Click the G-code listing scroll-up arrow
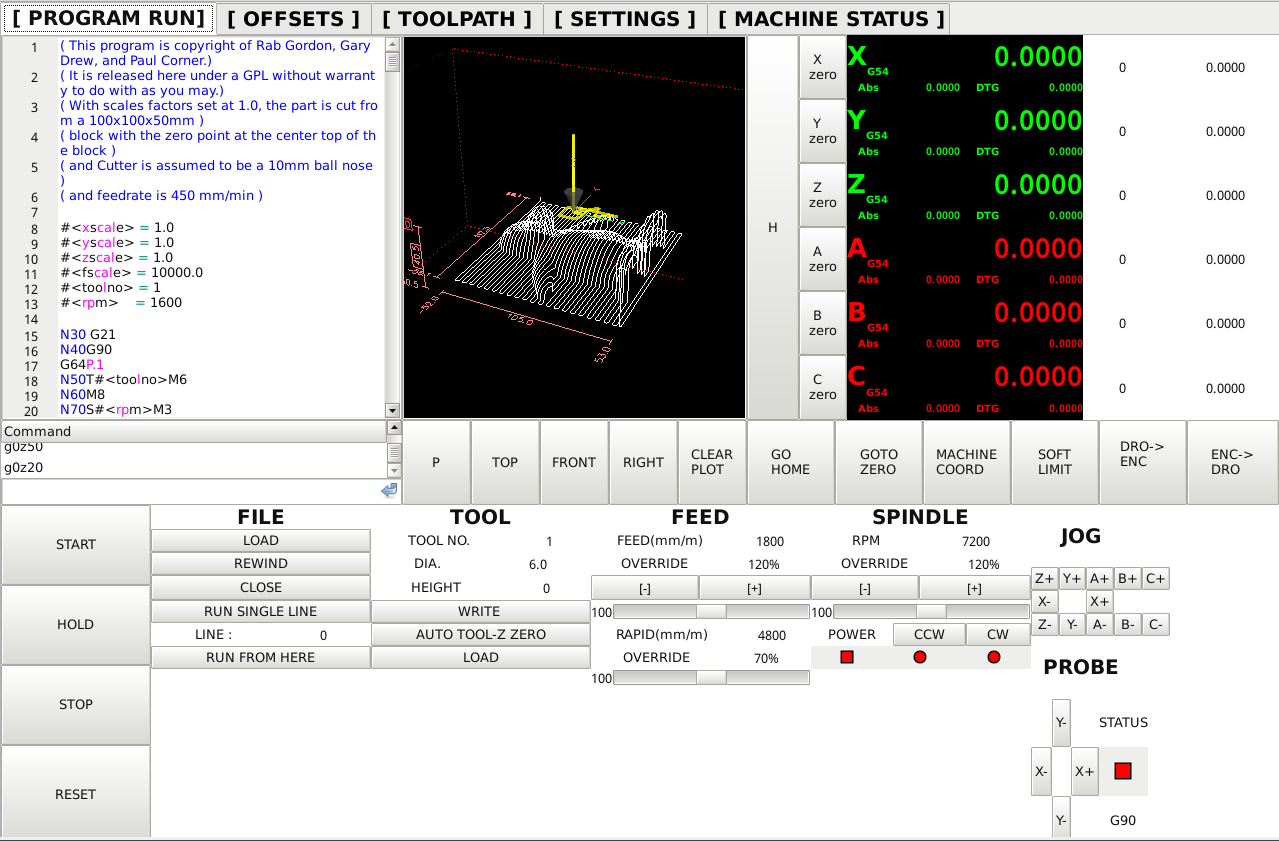The width and height of the screenshot is (1279, 841). [392, 45]
